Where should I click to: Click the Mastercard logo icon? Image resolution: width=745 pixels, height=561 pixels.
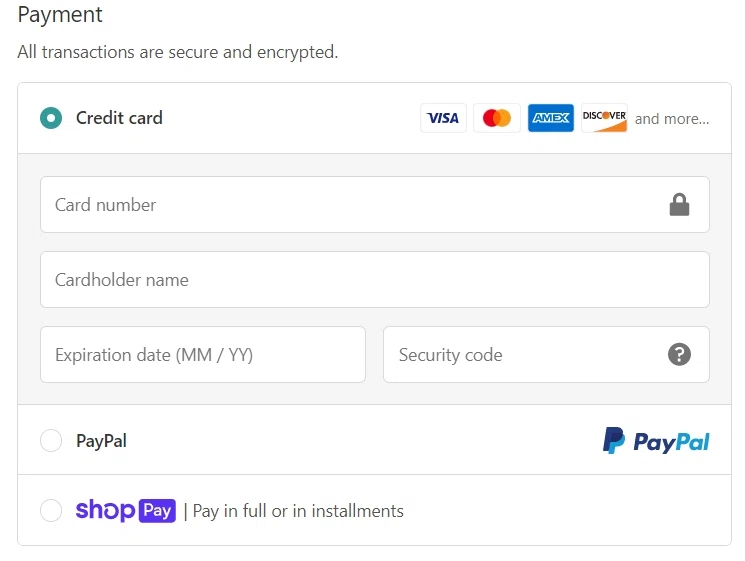pos(497,118)
